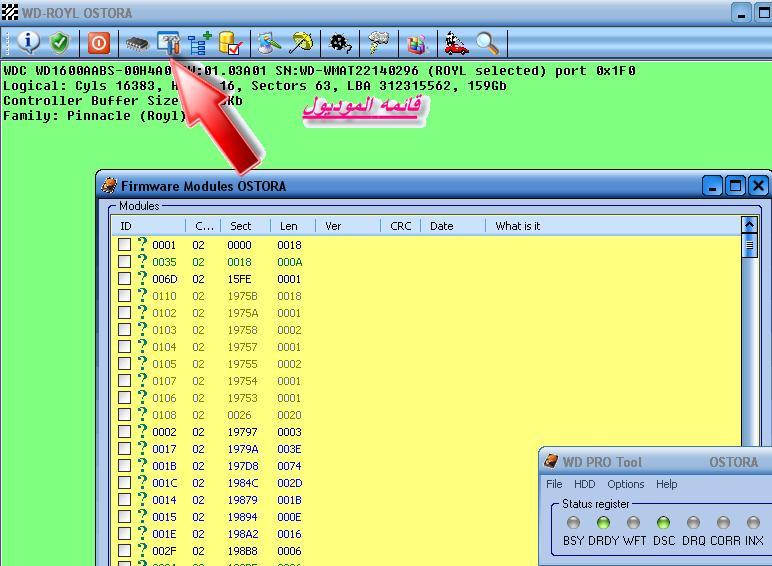Click Firmware Modules window title icon
The image size is (772, 566).
pyautogui.click(x=109, y=186)
